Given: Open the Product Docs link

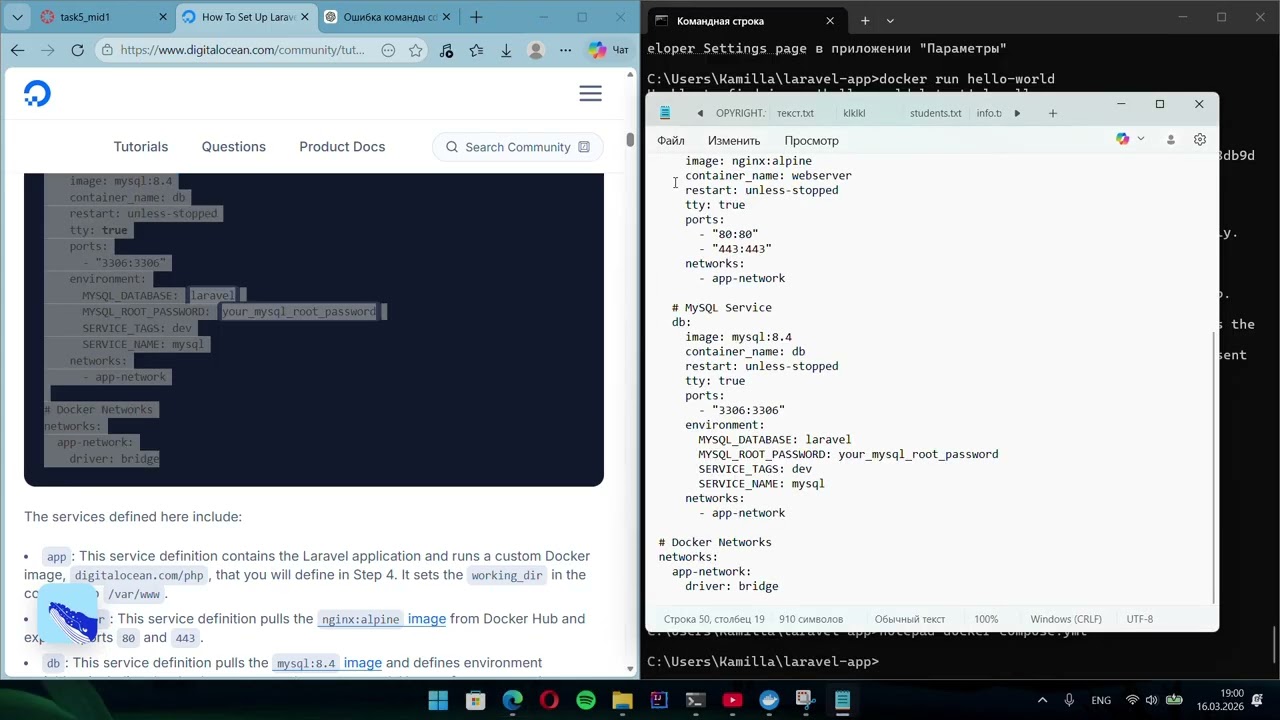Looking at the screenshot, I should coord(342,147).
